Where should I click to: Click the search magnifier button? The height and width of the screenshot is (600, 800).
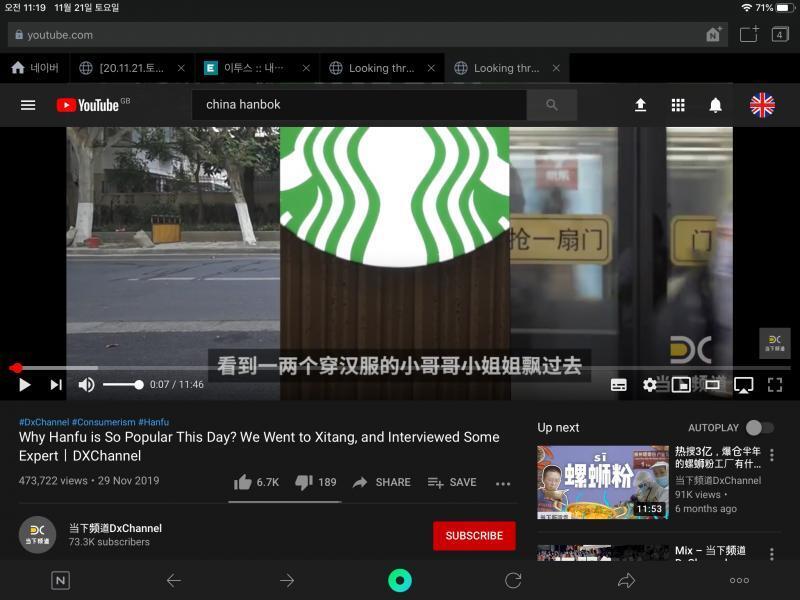click(552, 105)
